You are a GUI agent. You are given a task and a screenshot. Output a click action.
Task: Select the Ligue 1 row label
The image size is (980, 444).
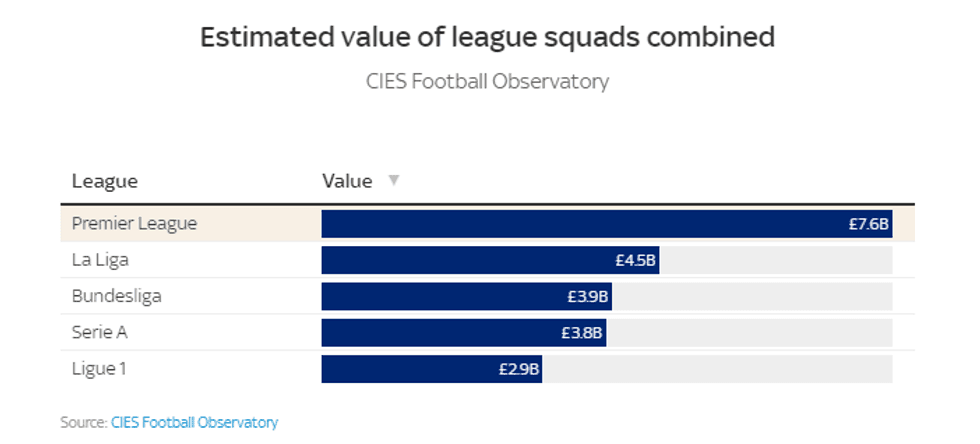(x=99, y=369)
